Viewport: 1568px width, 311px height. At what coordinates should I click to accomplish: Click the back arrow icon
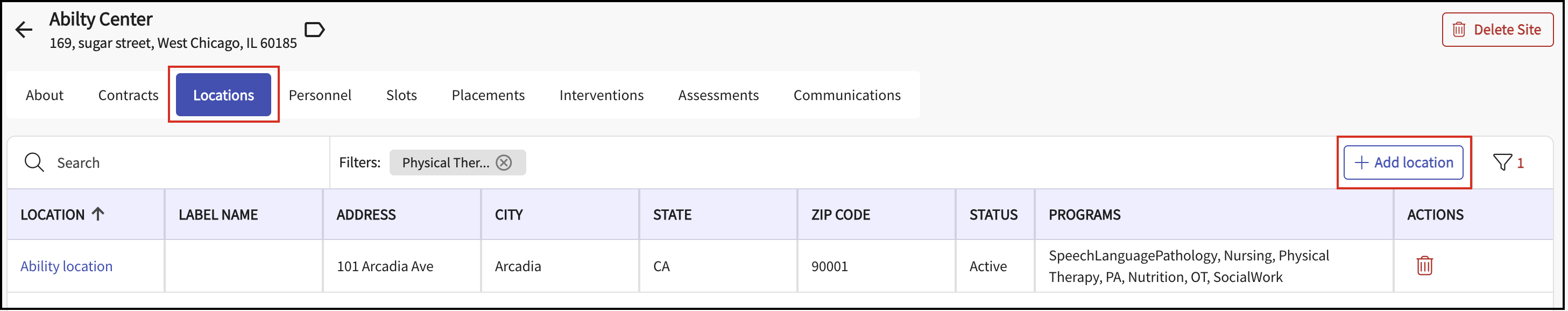point(24,30)
